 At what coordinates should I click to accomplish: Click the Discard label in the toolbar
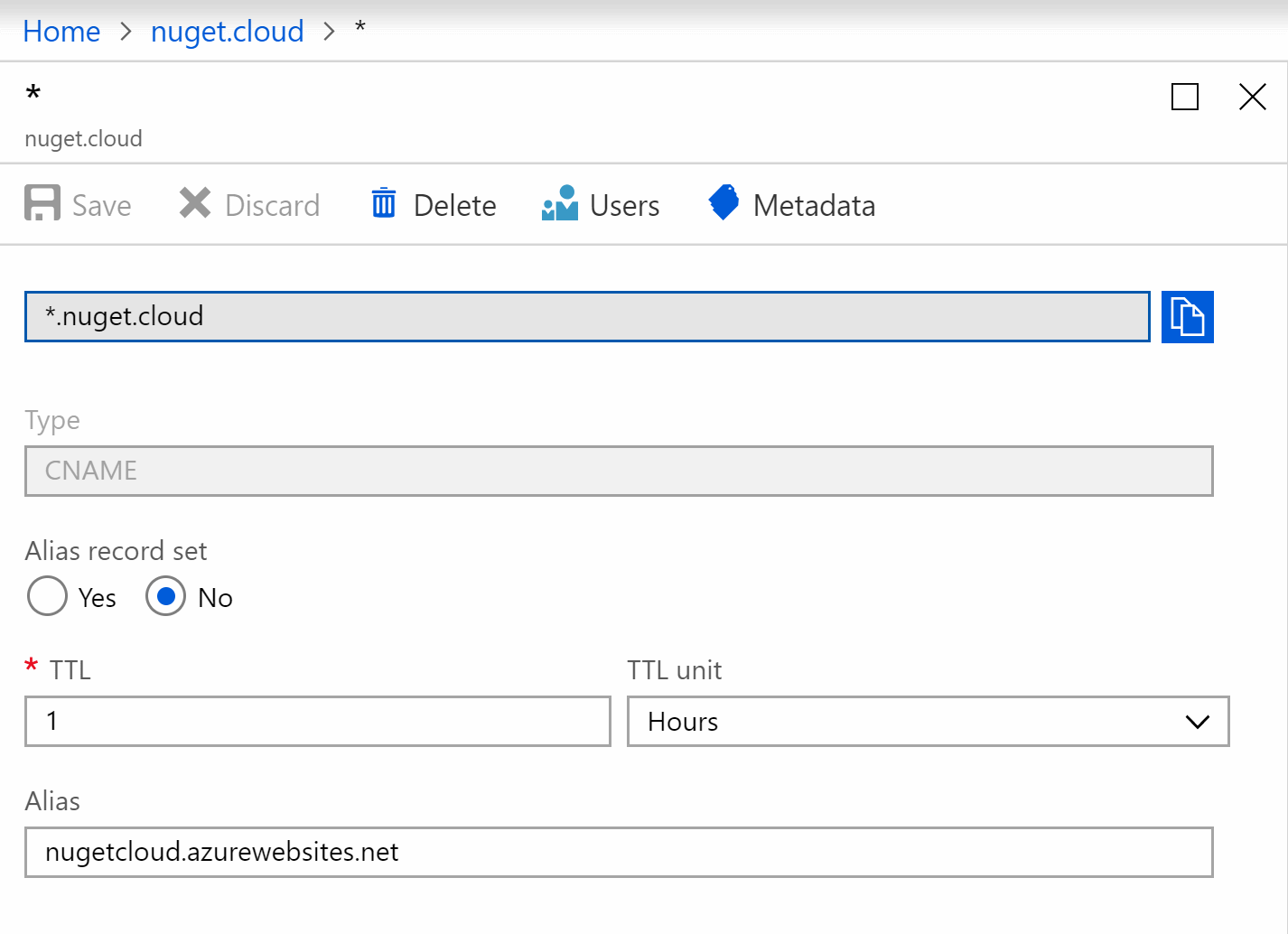tap(272, 206)
